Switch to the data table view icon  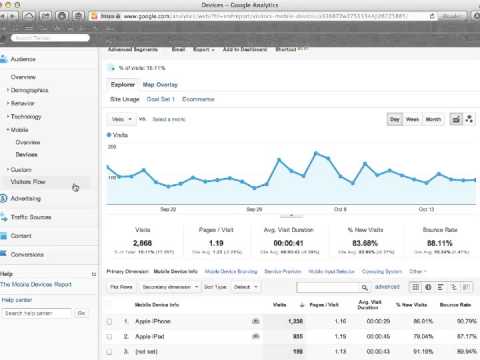(416, 287)
